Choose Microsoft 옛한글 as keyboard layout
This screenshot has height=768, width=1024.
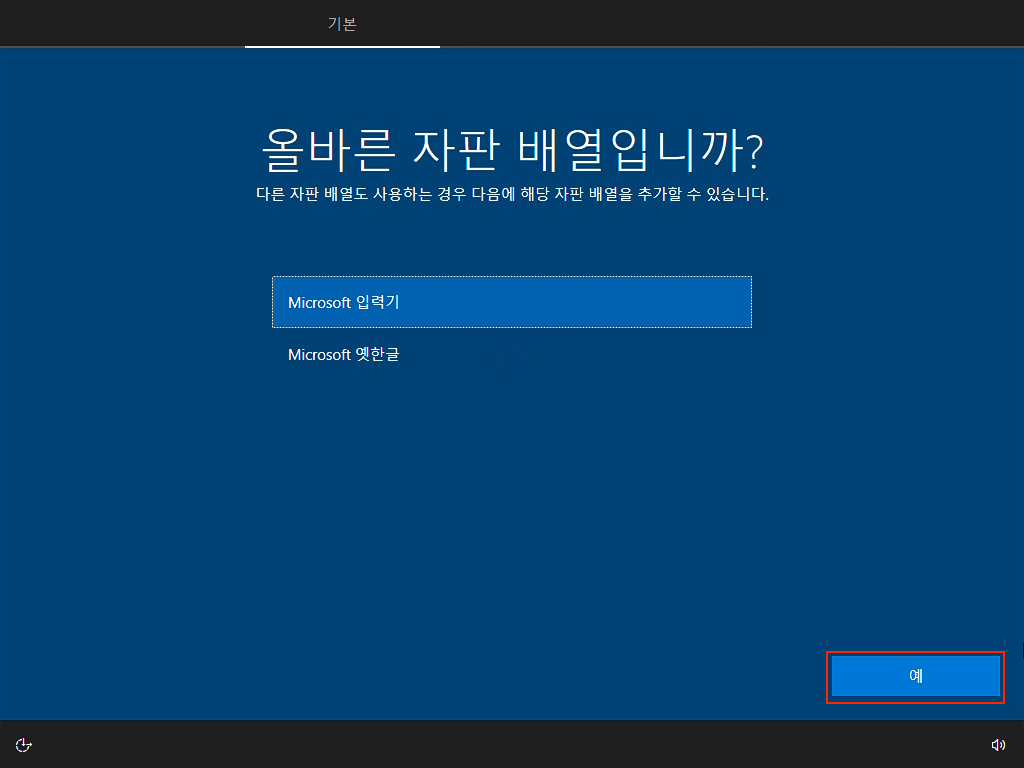pos(512,352)
